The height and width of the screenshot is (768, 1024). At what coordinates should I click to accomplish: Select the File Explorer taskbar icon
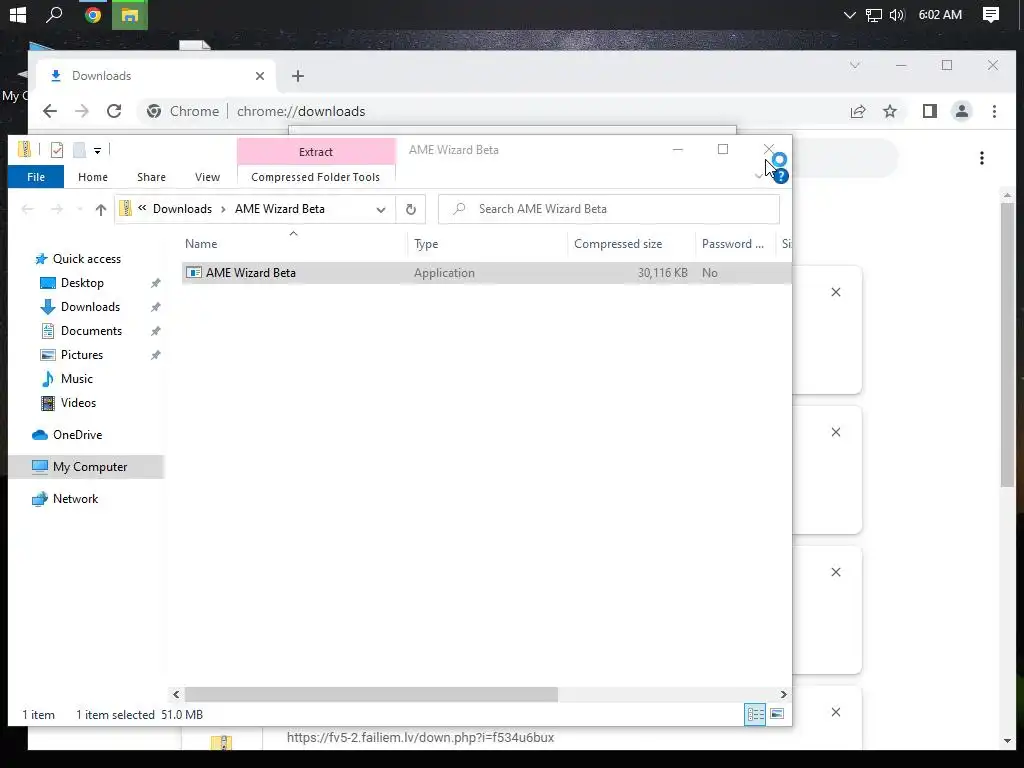129,15
